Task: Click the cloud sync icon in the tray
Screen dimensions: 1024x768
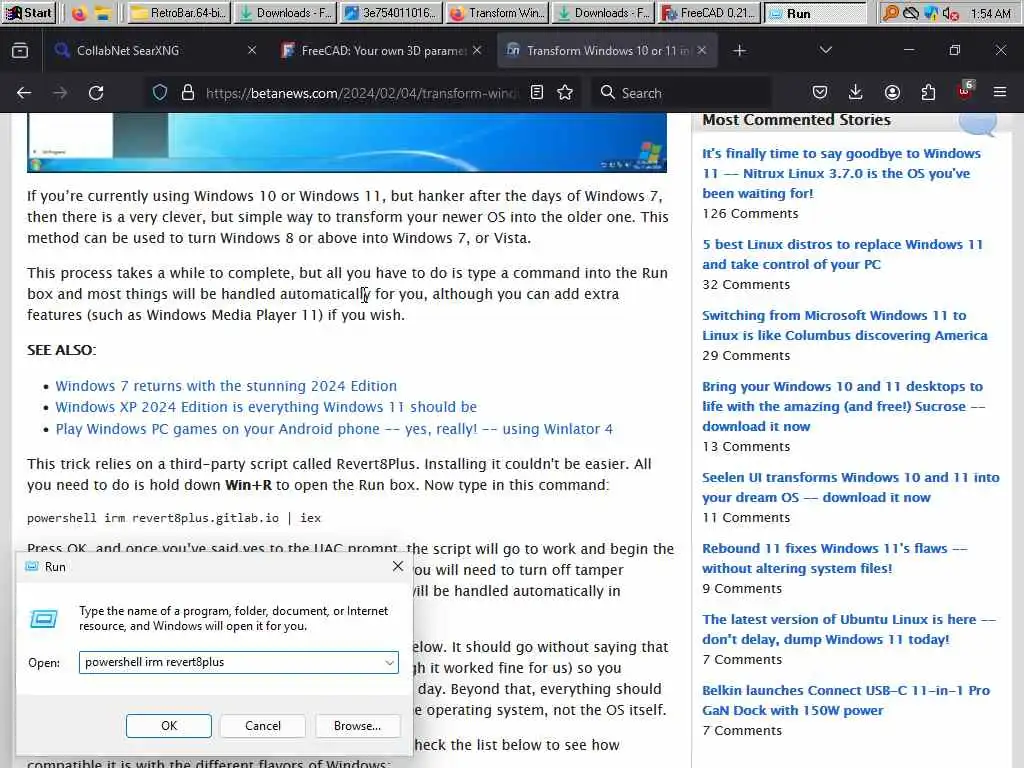Action: click(910, 13)
